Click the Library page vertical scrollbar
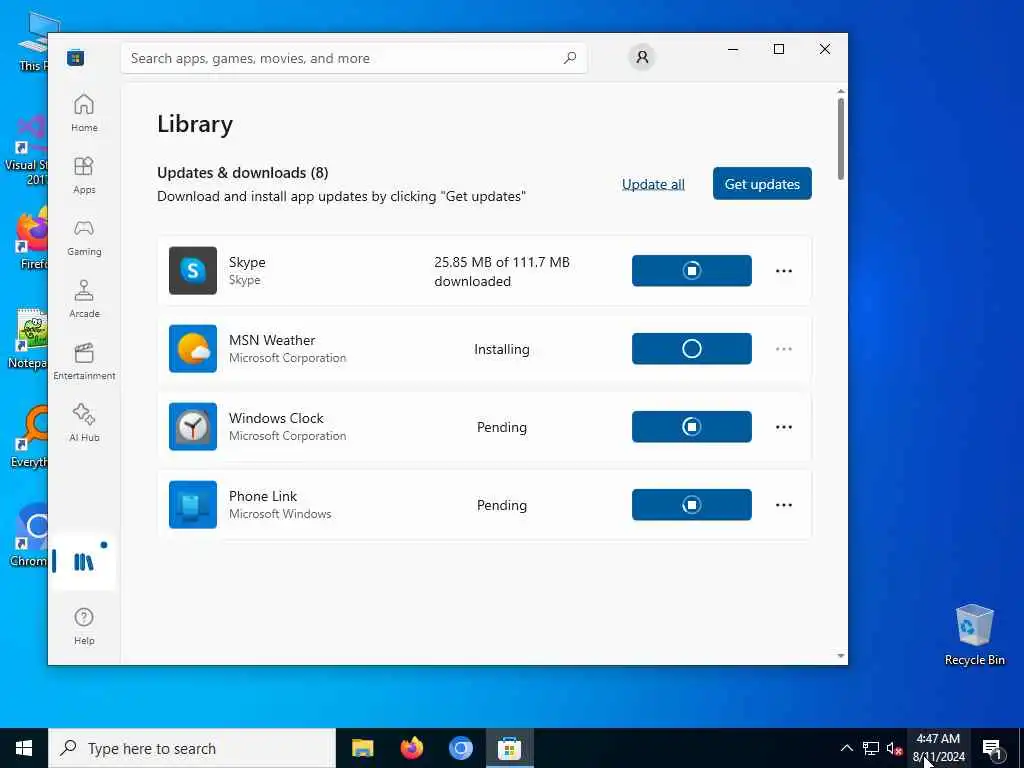Image resolution: width=1024 pixels, height=768 pixels. [x=840, y=139]
